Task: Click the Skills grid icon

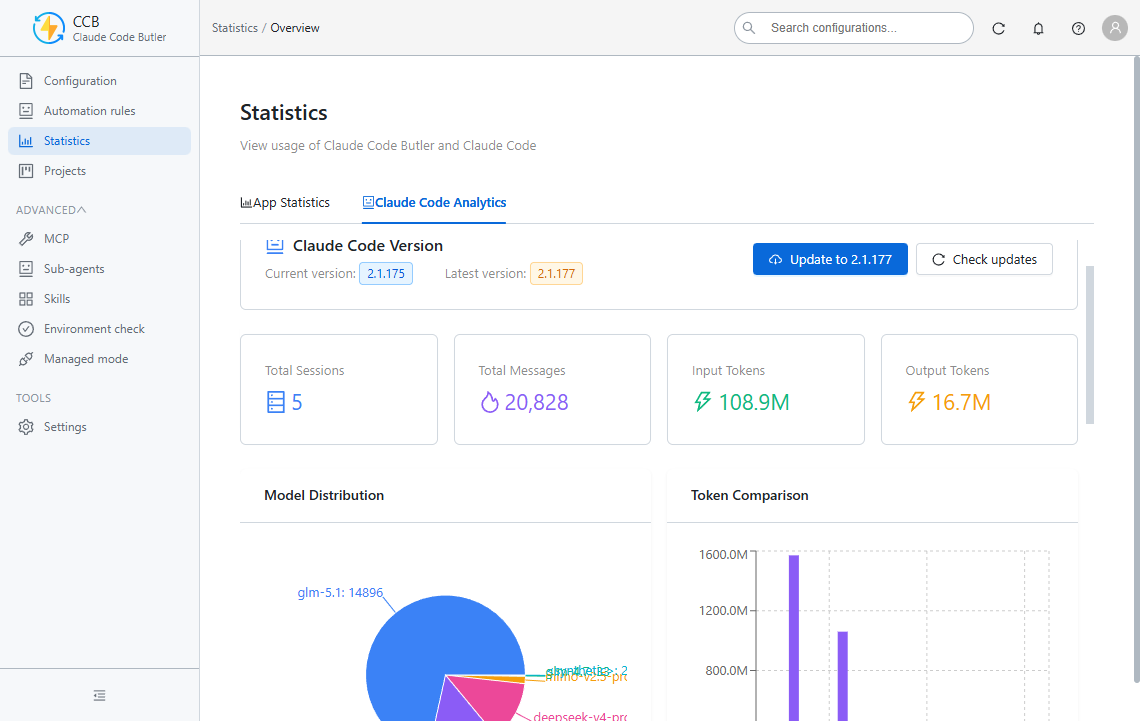Action: tap(26, 299)
